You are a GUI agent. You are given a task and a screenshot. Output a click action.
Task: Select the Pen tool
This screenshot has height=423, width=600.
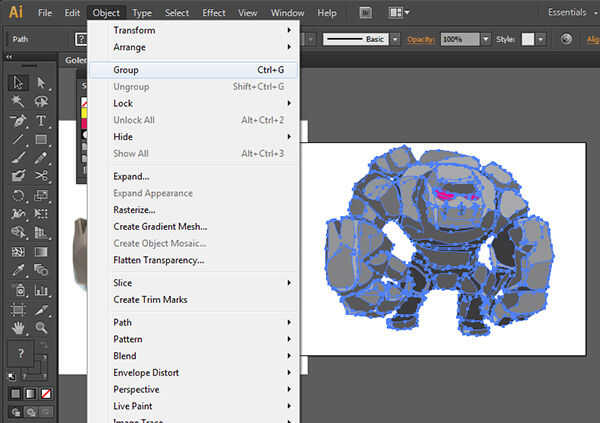[x=18, y=120]
